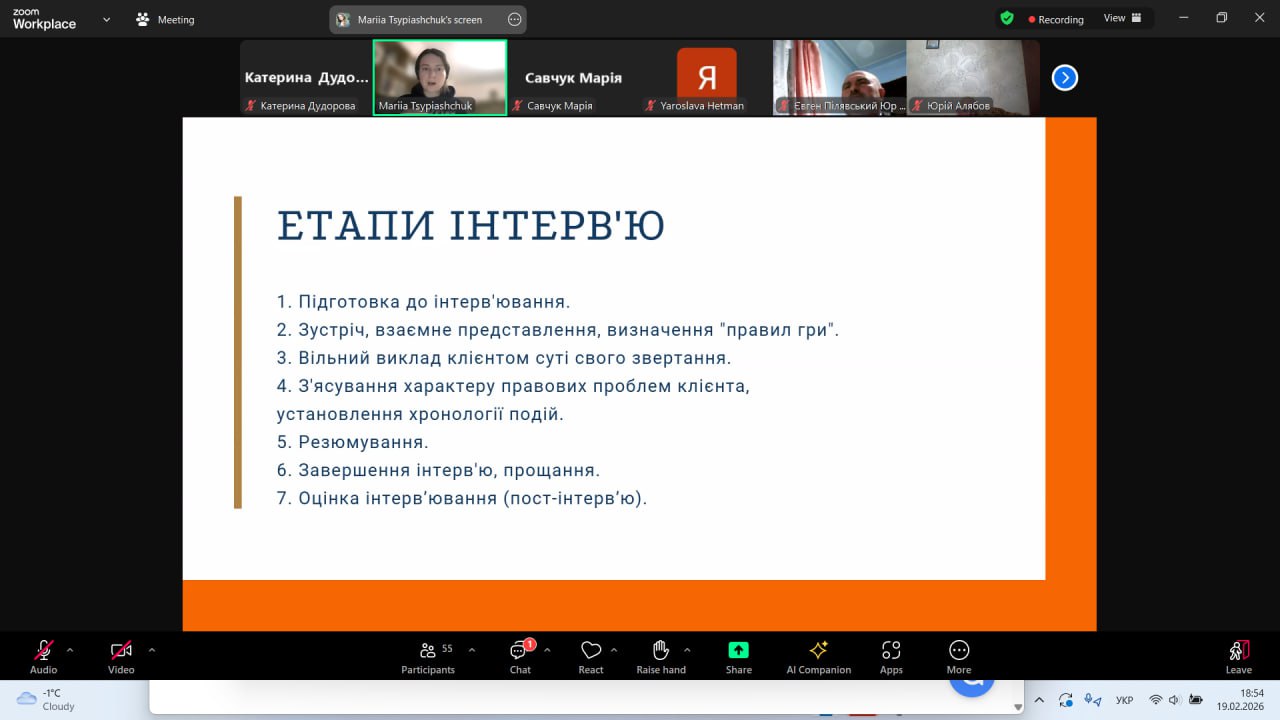The height and width of the screenshot is (720, 1280).
Task: Open AI Companion
Action: [818, 656]
